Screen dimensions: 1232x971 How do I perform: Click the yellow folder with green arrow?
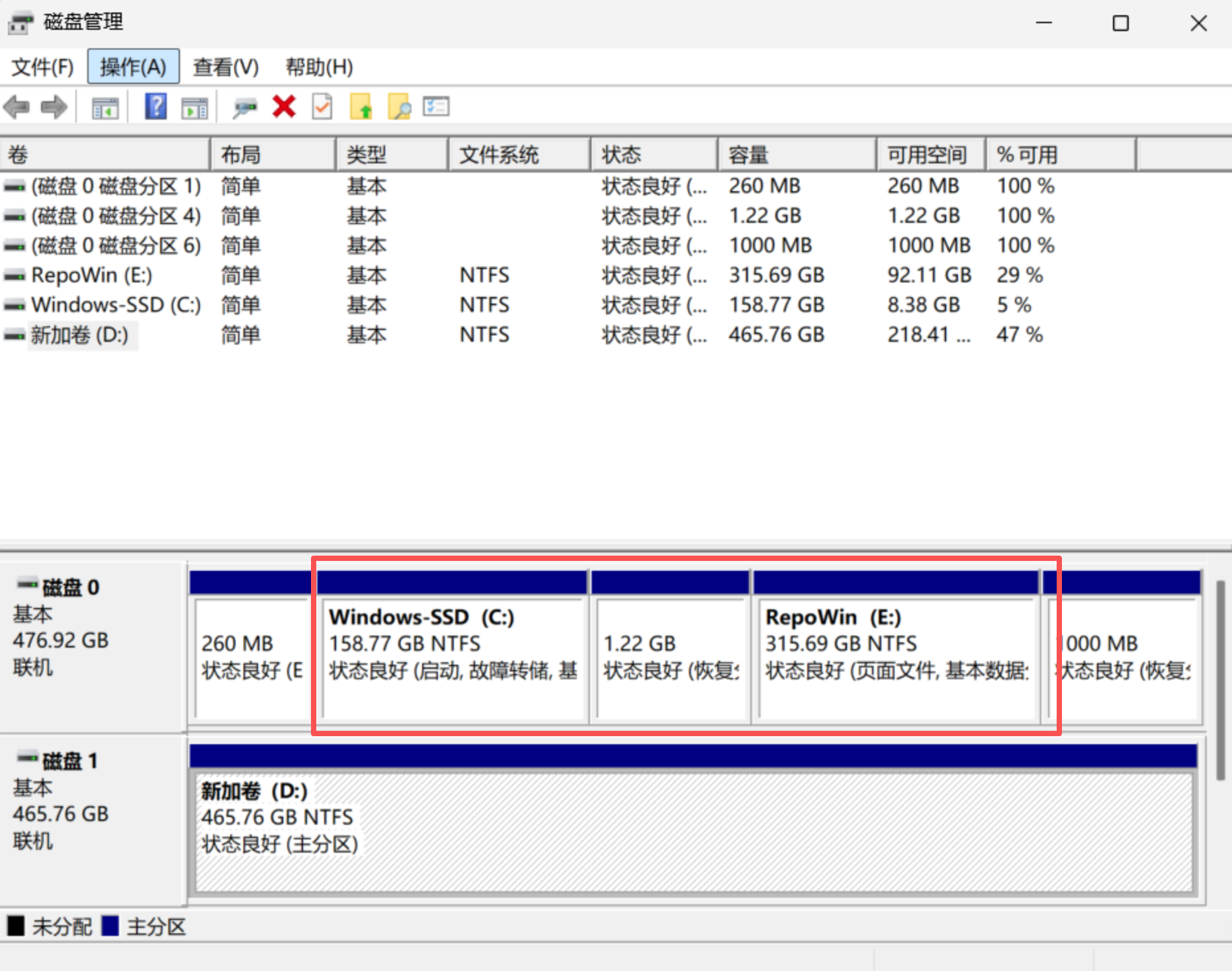(x=361, y=106)
